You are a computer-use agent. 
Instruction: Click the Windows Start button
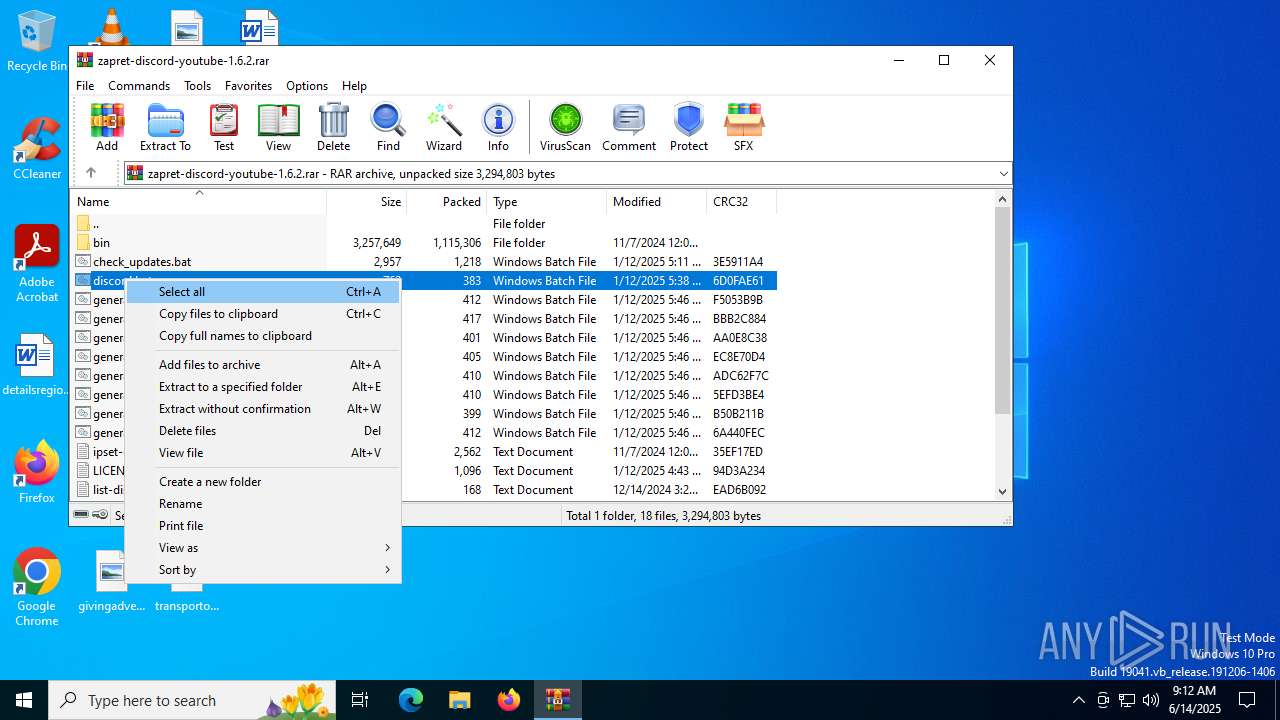click(x=24, y=700)
